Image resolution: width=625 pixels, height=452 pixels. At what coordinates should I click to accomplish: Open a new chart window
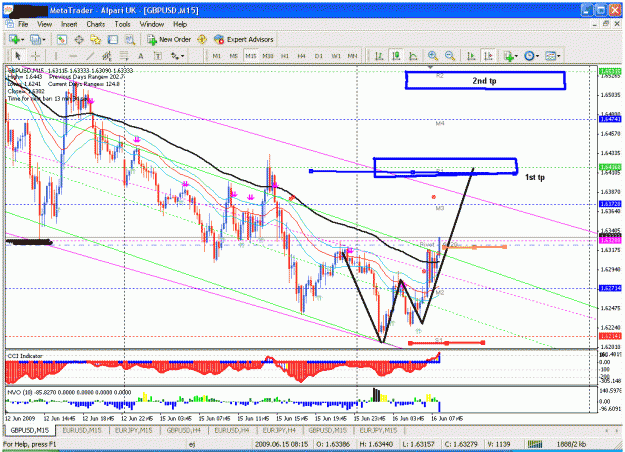(14, 39)
